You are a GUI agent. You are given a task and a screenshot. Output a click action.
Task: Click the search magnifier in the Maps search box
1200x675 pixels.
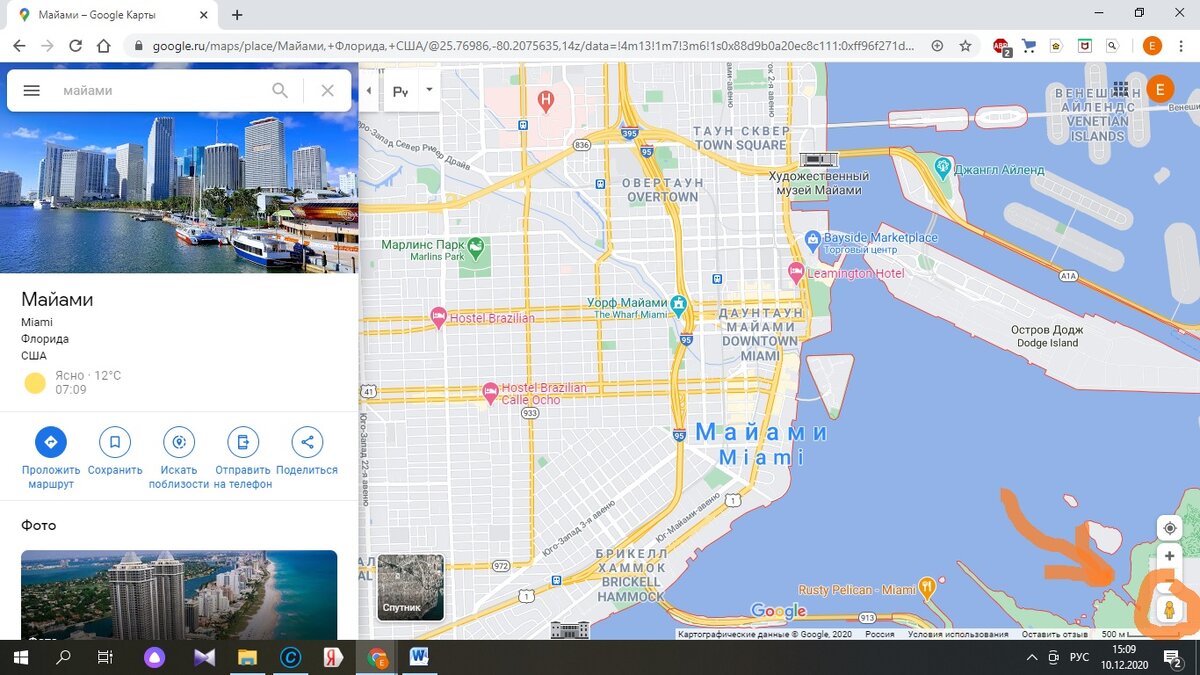[280, 90]
